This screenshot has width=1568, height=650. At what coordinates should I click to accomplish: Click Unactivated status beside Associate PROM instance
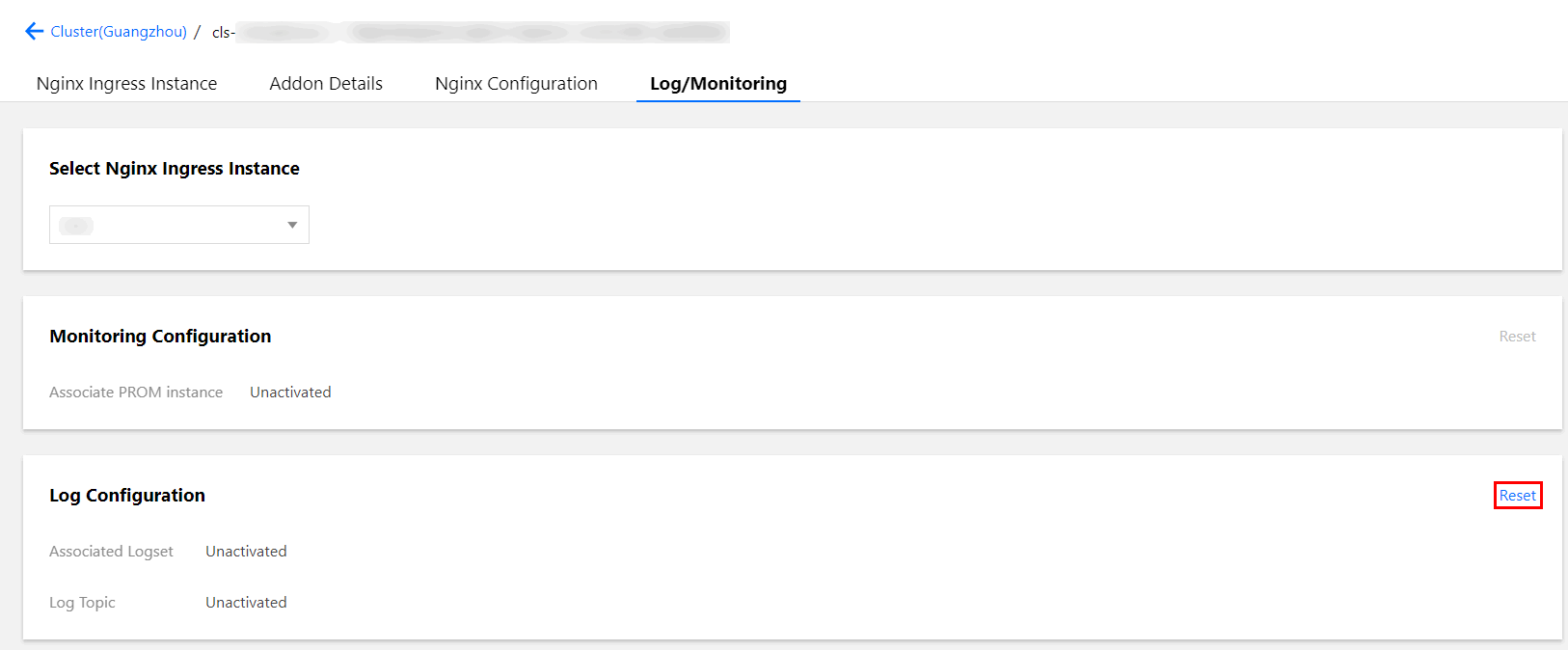[290, 393]
